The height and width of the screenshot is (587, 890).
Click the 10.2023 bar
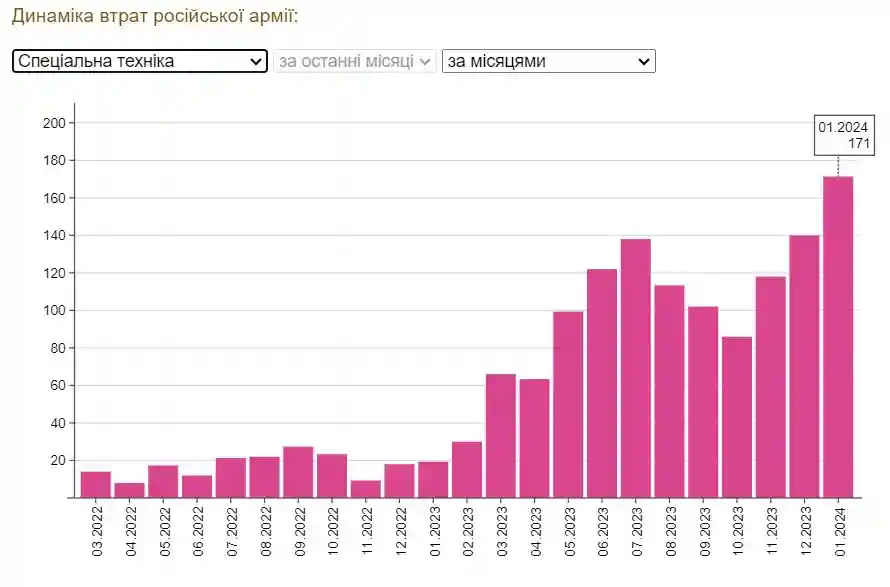click(x=737, y=417)
